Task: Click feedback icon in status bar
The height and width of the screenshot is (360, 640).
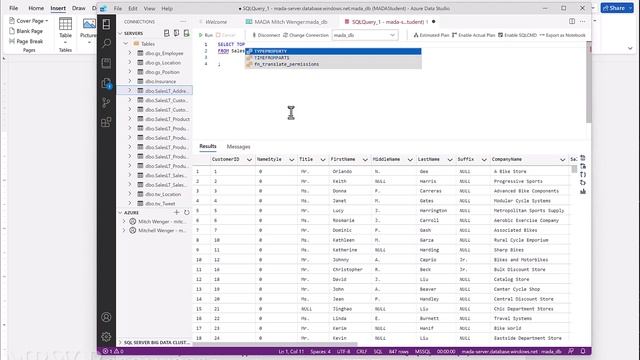Action: point(571,351)
